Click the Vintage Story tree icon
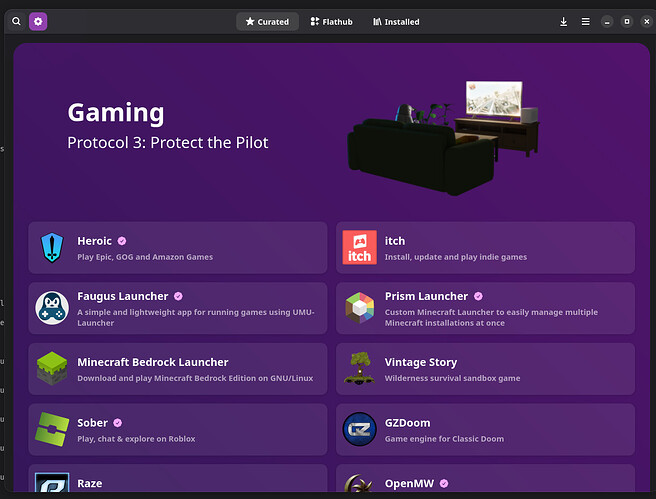This screenshot has width=656, height=499. 359,368
